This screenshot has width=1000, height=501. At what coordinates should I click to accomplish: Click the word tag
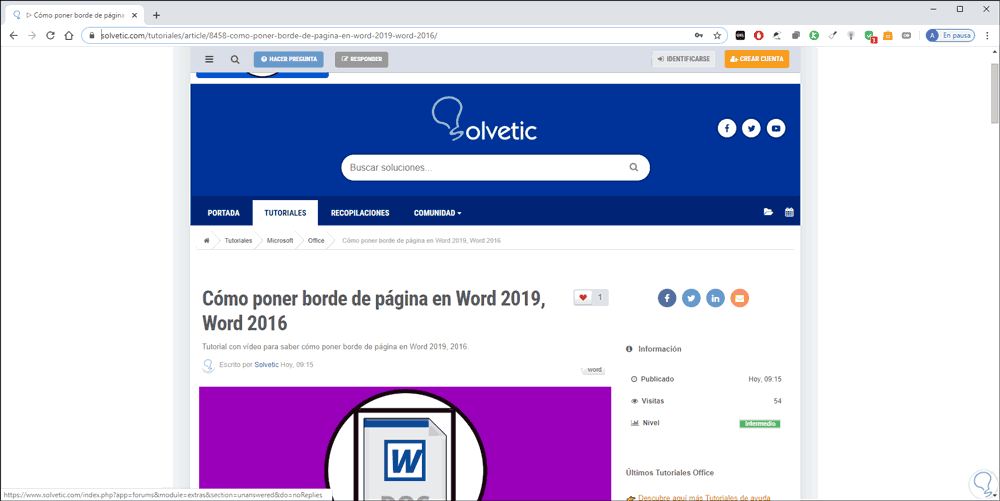tap(594, 370)
